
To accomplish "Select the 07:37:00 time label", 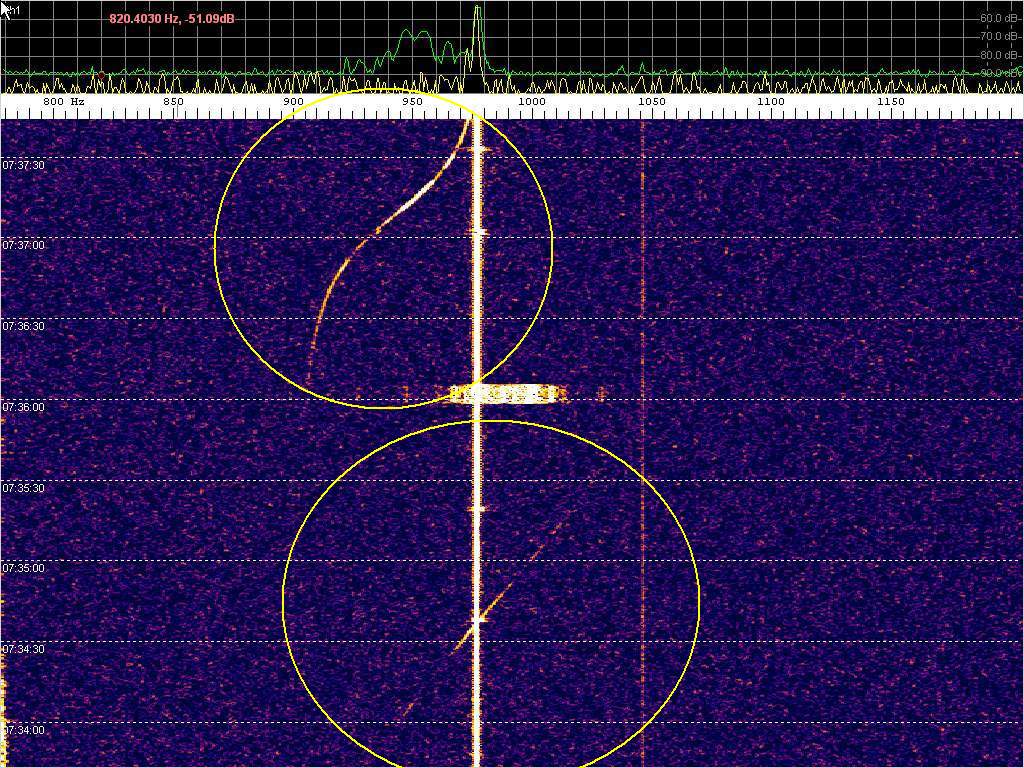I will tap(23, 246).
